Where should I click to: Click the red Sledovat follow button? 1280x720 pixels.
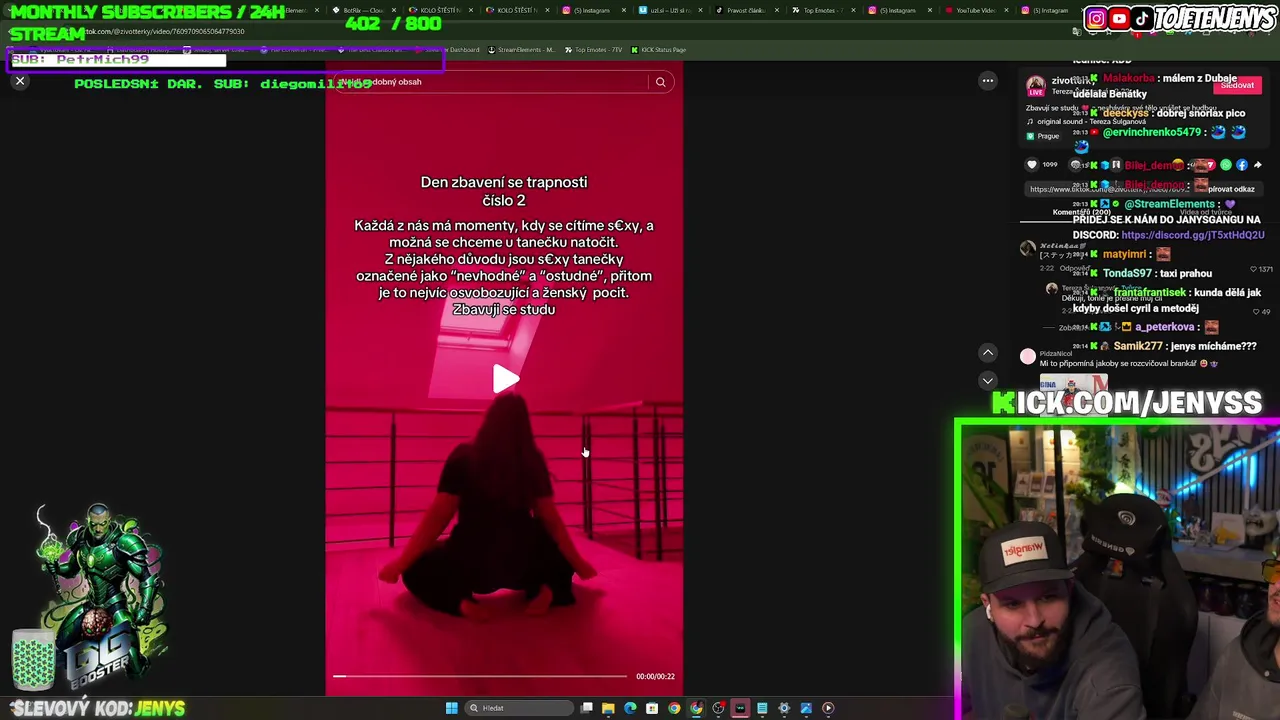1237,85
